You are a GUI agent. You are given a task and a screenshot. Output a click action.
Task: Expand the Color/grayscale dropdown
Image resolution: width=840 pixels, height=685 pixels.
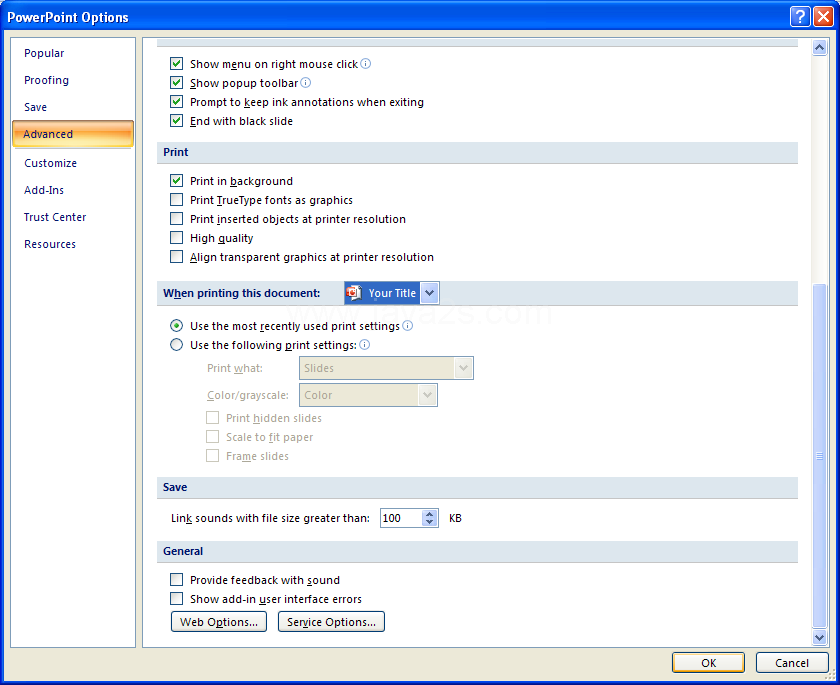click(427, 395)
